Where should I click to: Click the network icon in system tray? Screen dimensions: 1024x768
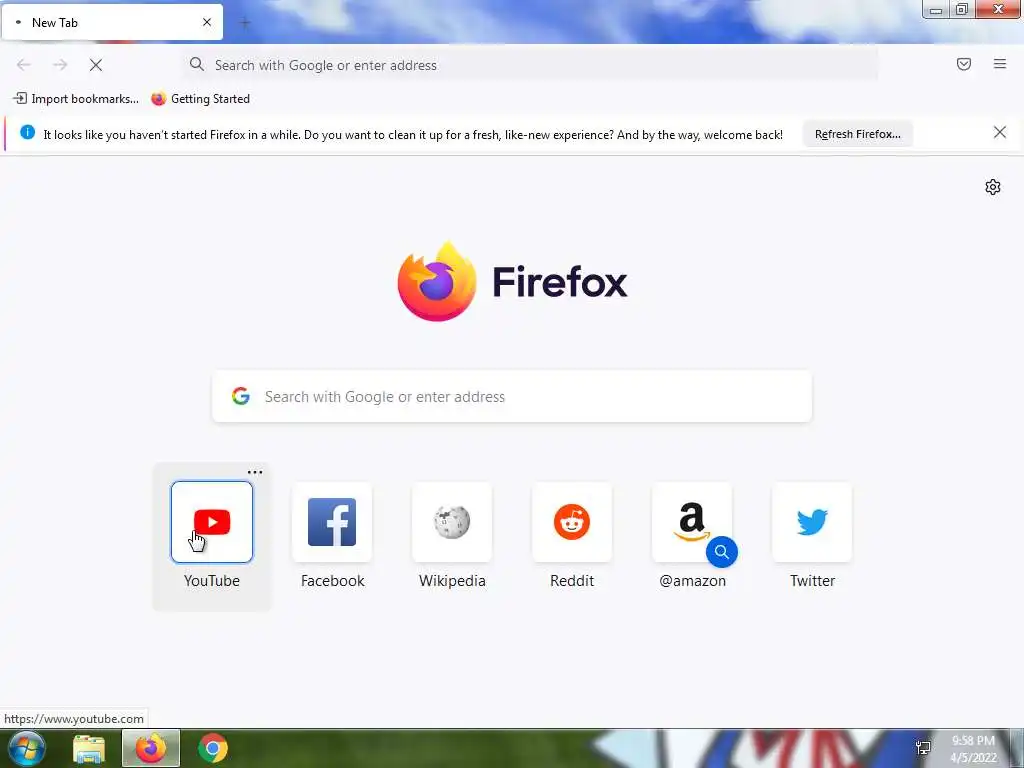[923, 748]
